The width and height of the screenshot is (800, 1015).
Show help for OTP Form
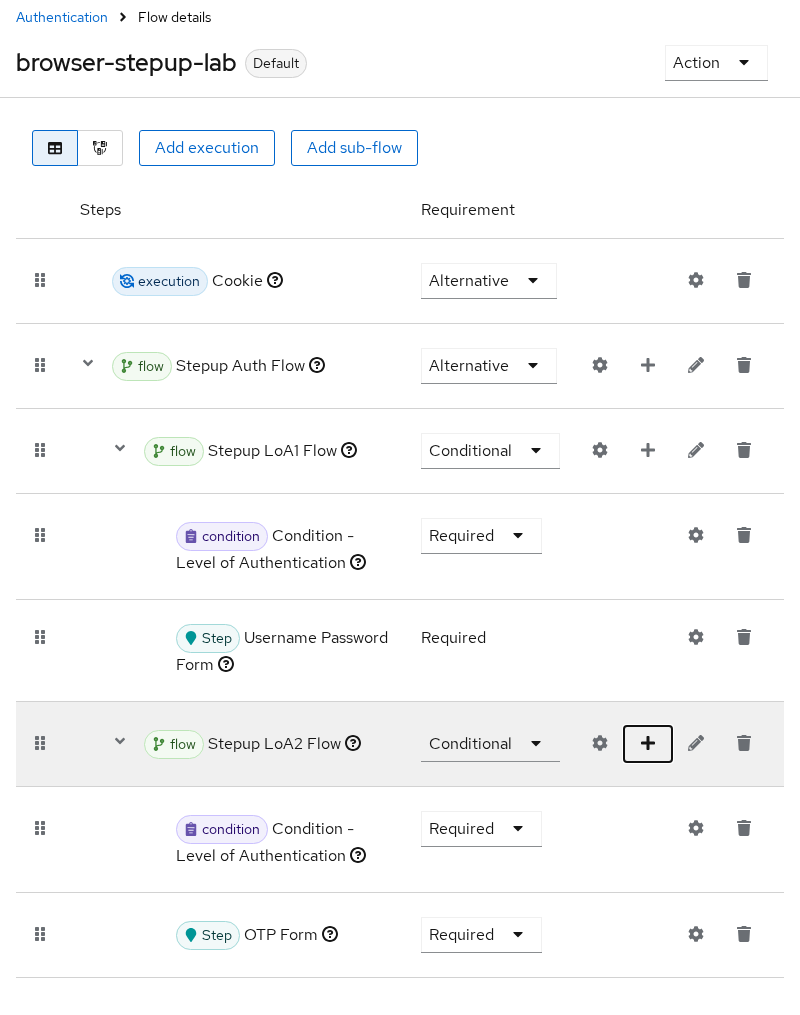[330, 934]
